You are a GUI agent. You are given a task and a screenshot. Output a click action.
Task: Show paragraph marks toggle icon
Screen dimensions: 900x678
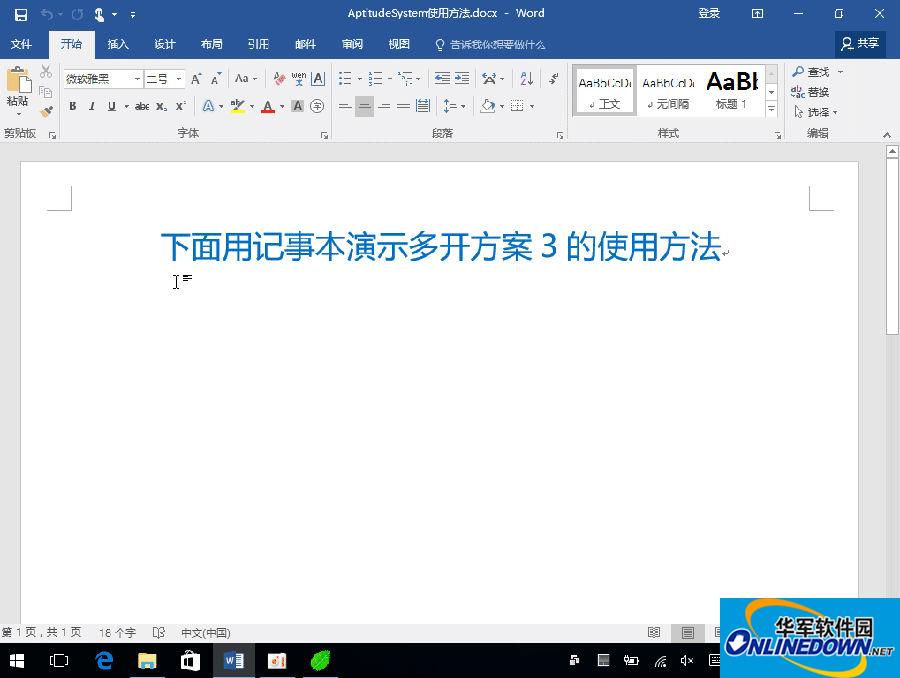click(553, 79)
